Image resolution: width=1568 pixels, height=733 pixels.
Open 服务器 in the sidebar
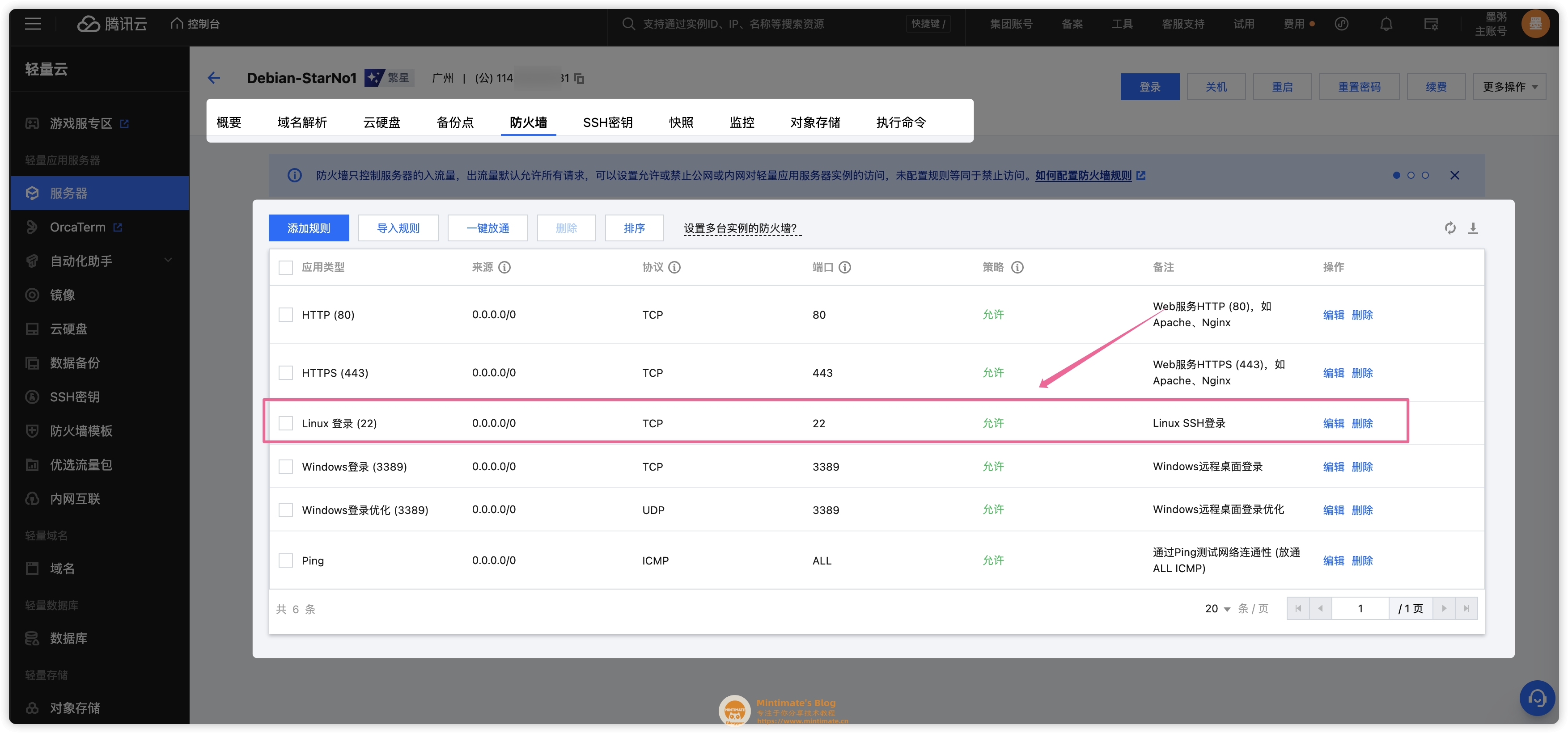coord(99,193)
